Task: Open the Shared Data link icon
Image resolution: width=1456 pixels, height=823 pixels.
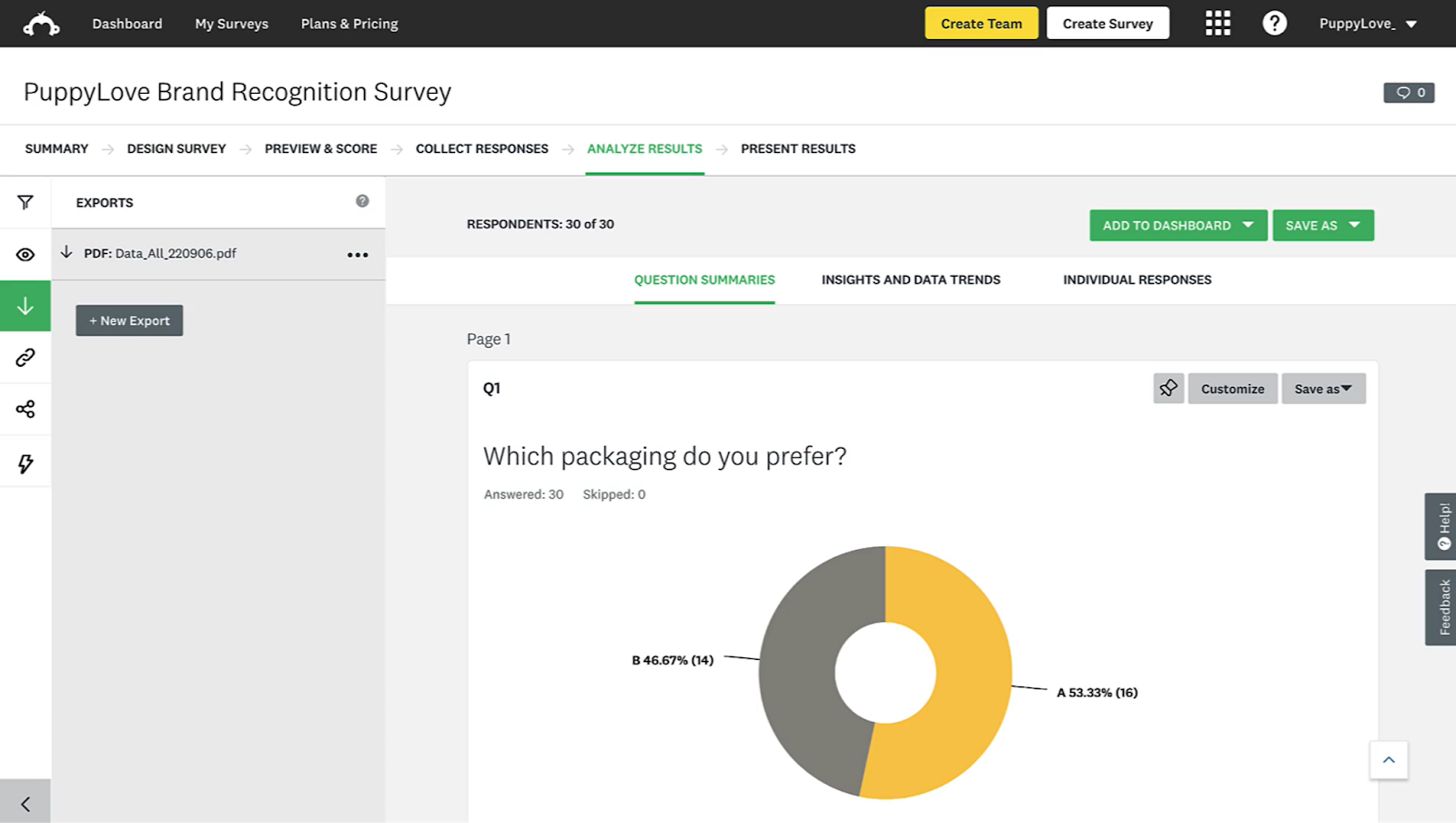Action: pos(25,358)
